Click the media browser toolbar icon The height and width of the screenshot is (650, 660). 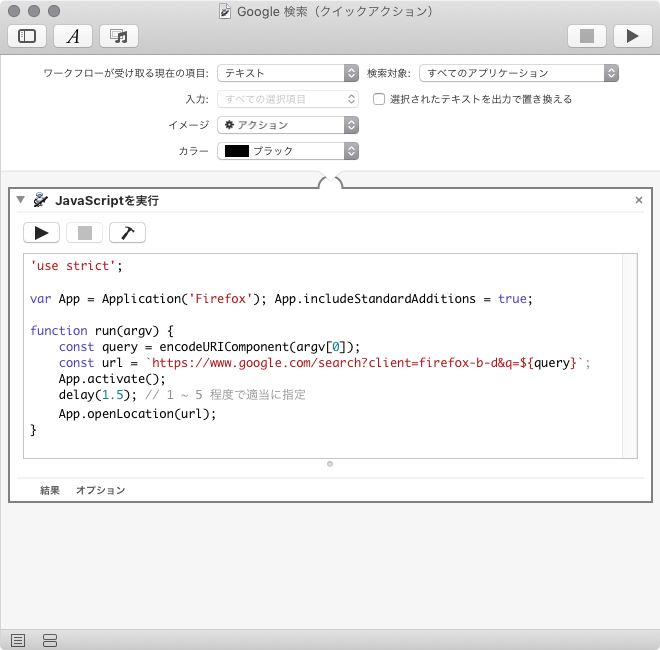(119, 36)
